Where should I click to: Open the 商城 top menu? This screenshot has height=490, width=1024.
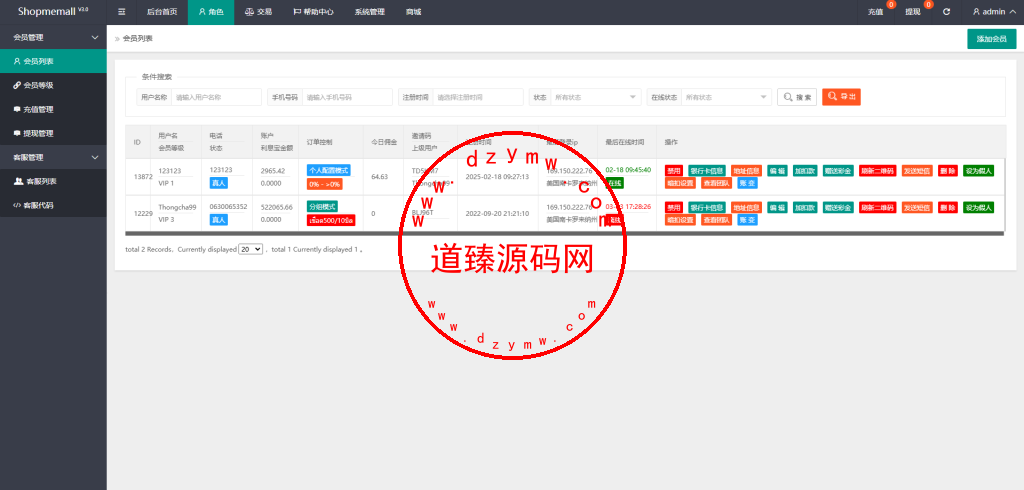coord(413,12)
